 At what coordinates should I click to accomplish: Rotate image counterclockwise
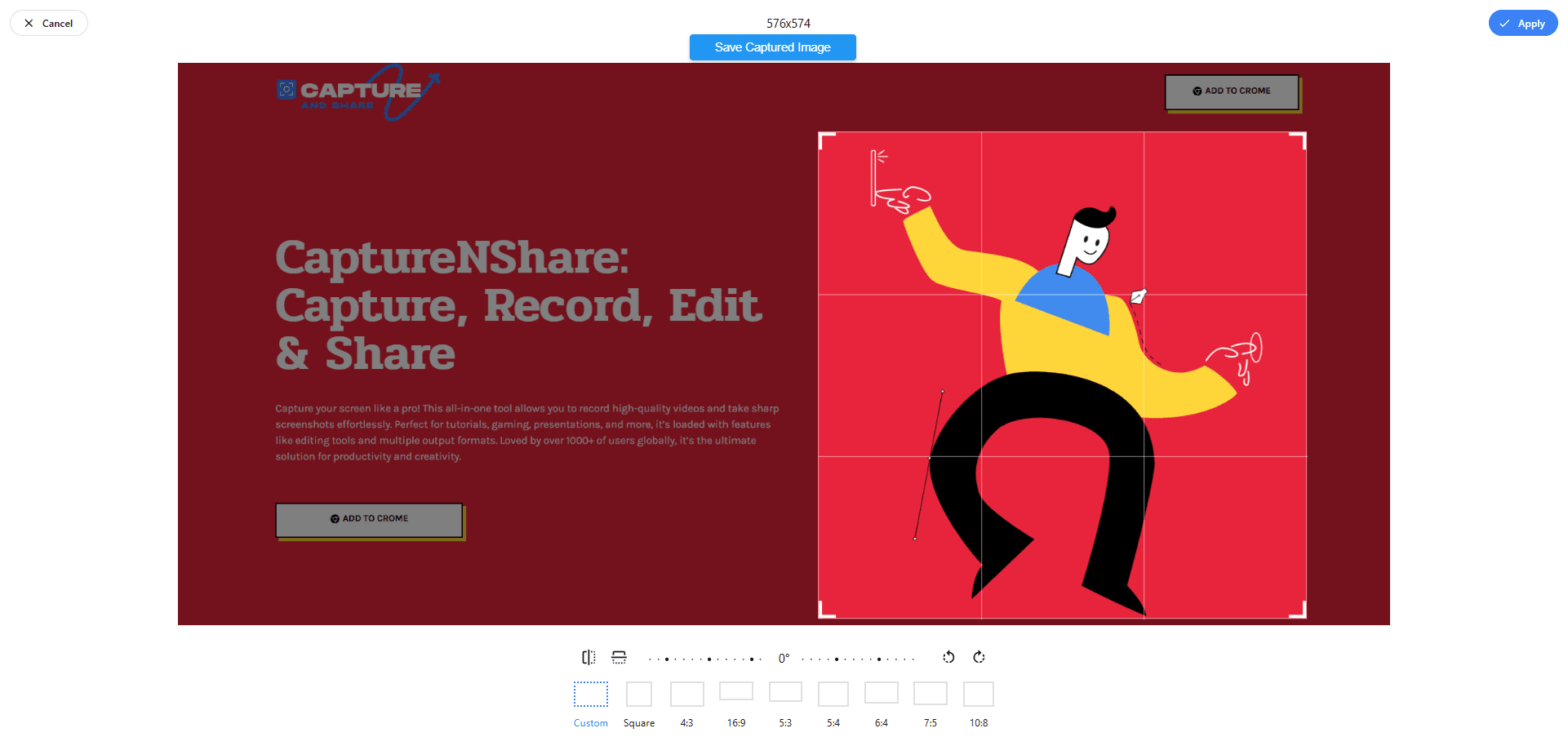tap(948, 657)
